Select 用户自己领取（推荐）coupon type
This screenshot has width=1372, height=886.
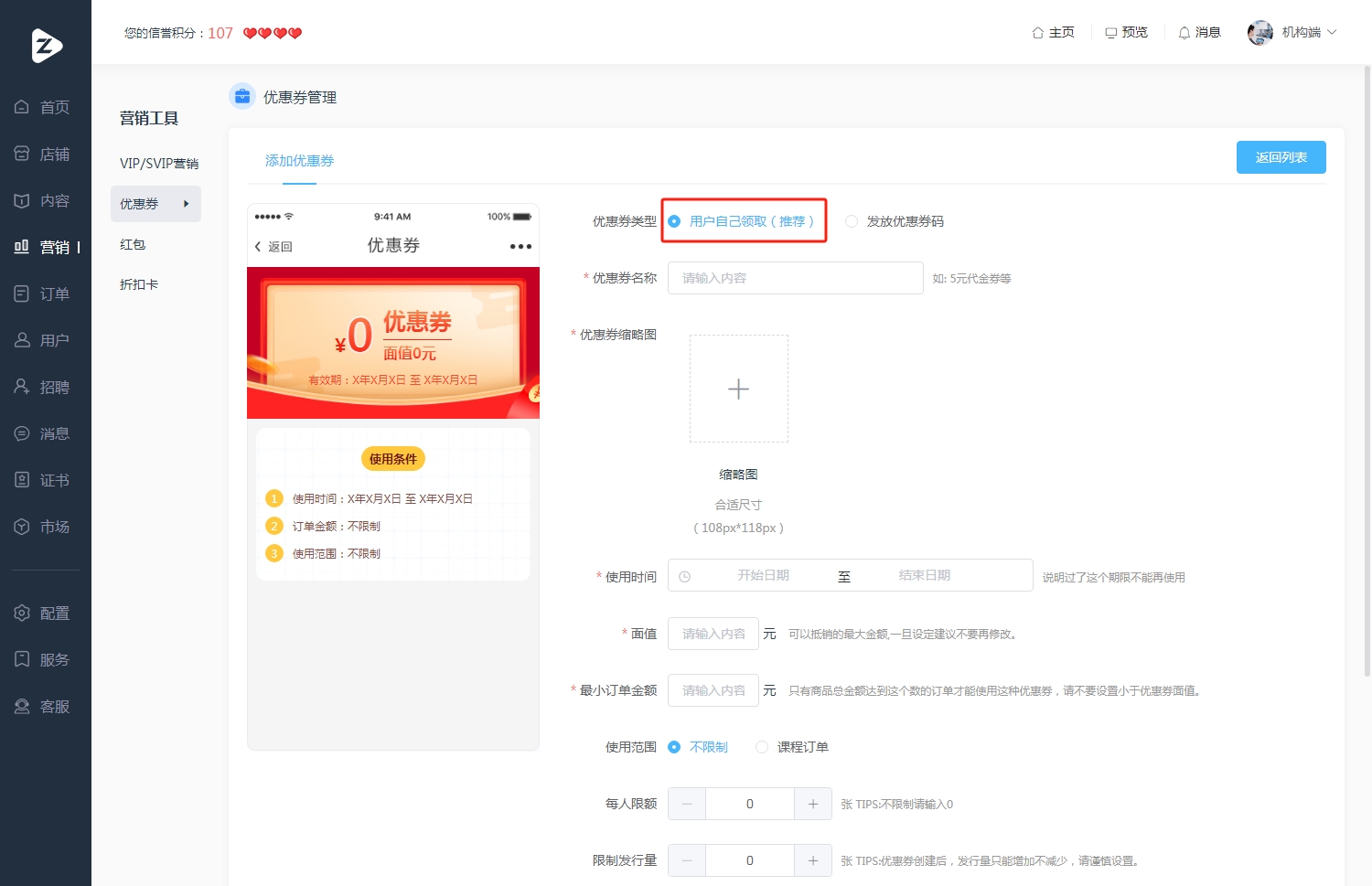point(741,221)
